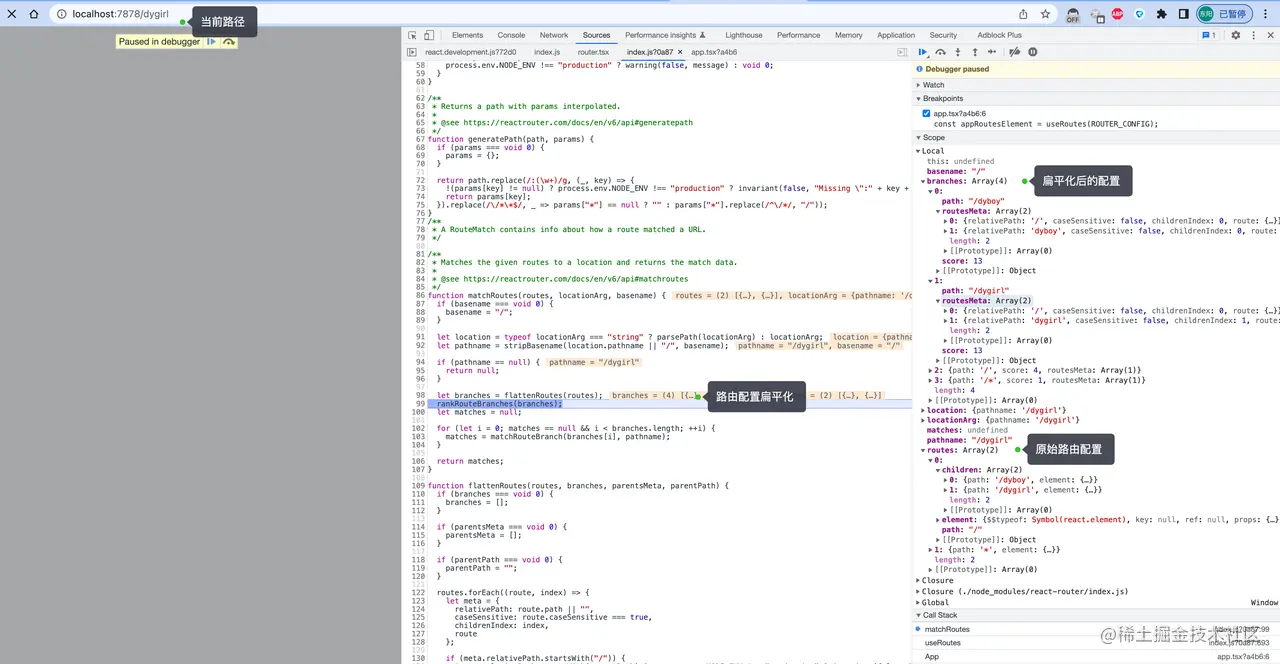Step out of current function
Viewport: 1280px width, 664px height.
pos(974,52)
